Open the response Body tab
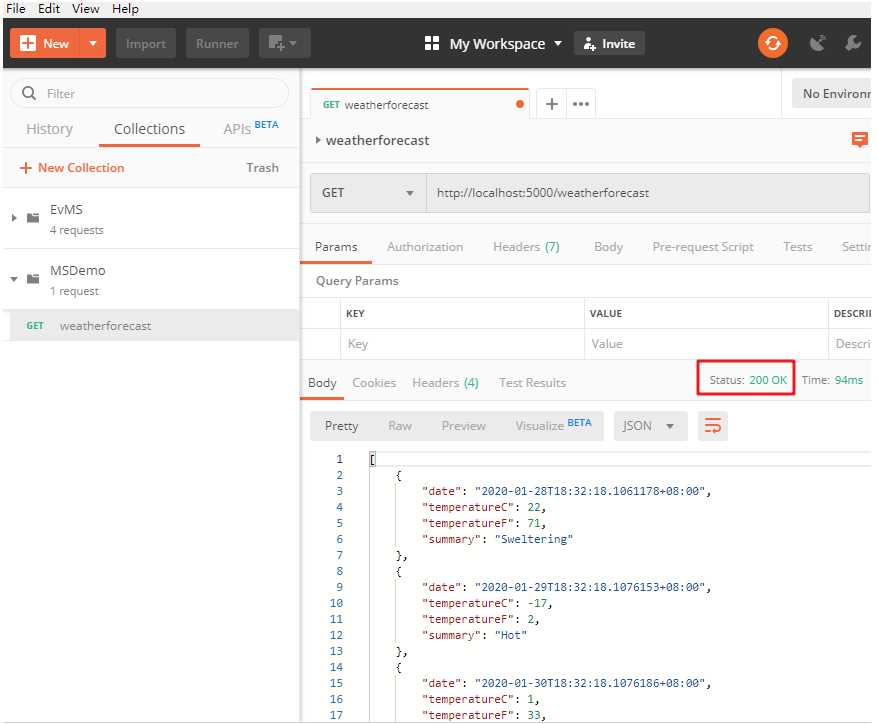The image size is (878, 724). coord(322,383)
